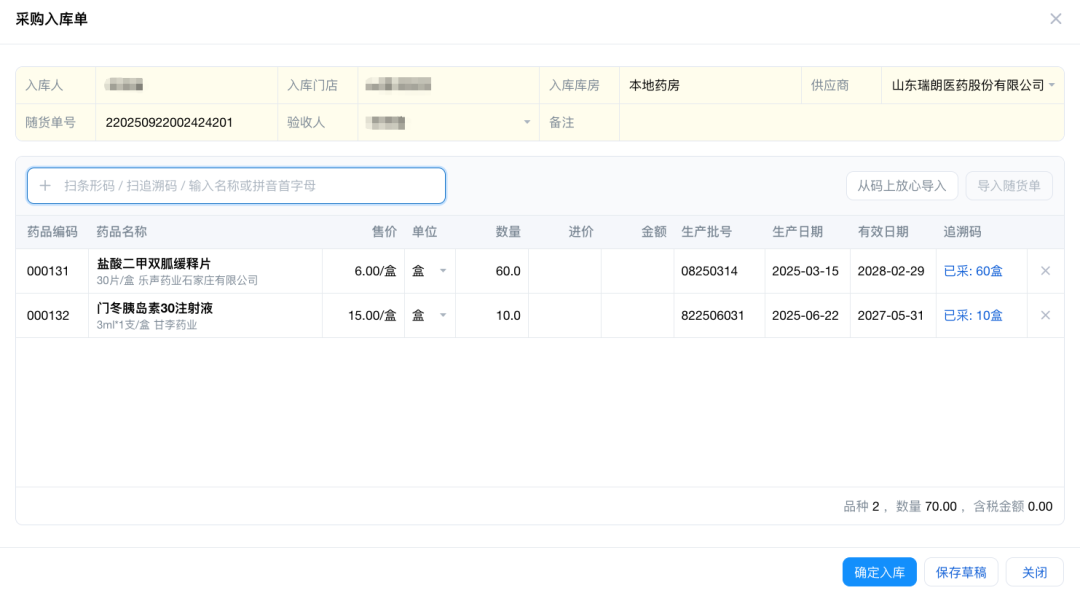Open unit dropdown for 门冬胰岛素30注射液
Image resolution: width=1080 pixels, height=593 pixels.
point(429,315)
